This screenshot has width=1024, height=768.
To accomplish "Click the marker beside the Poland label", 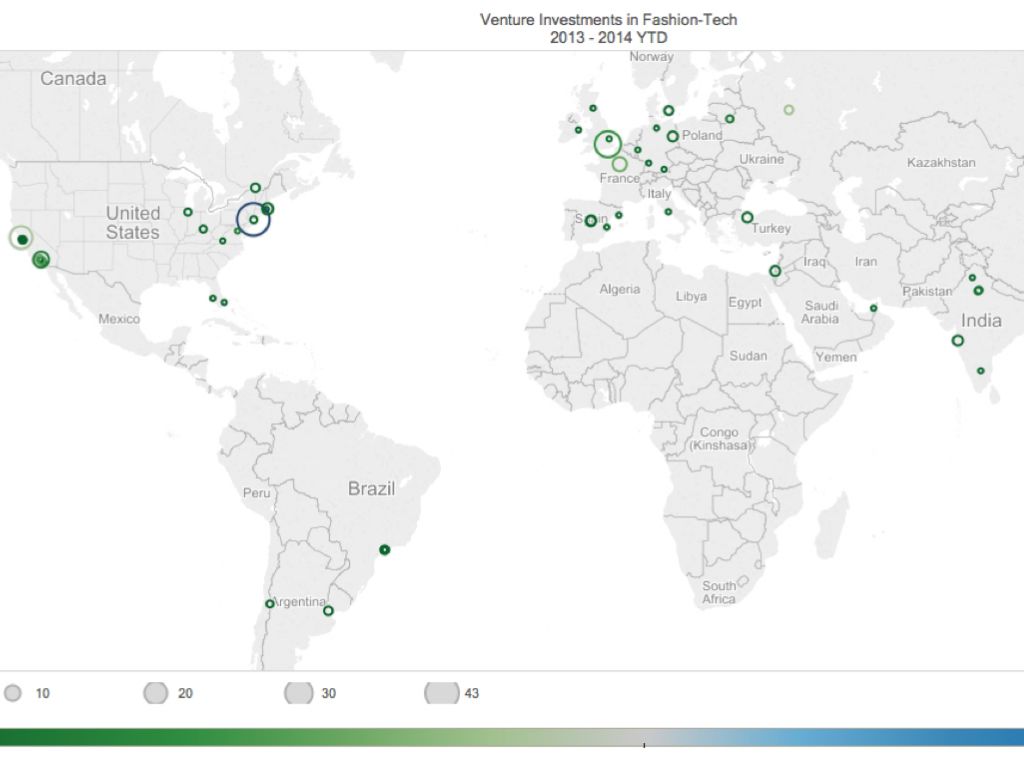I will pyautogui.click(x=673, y=137).
